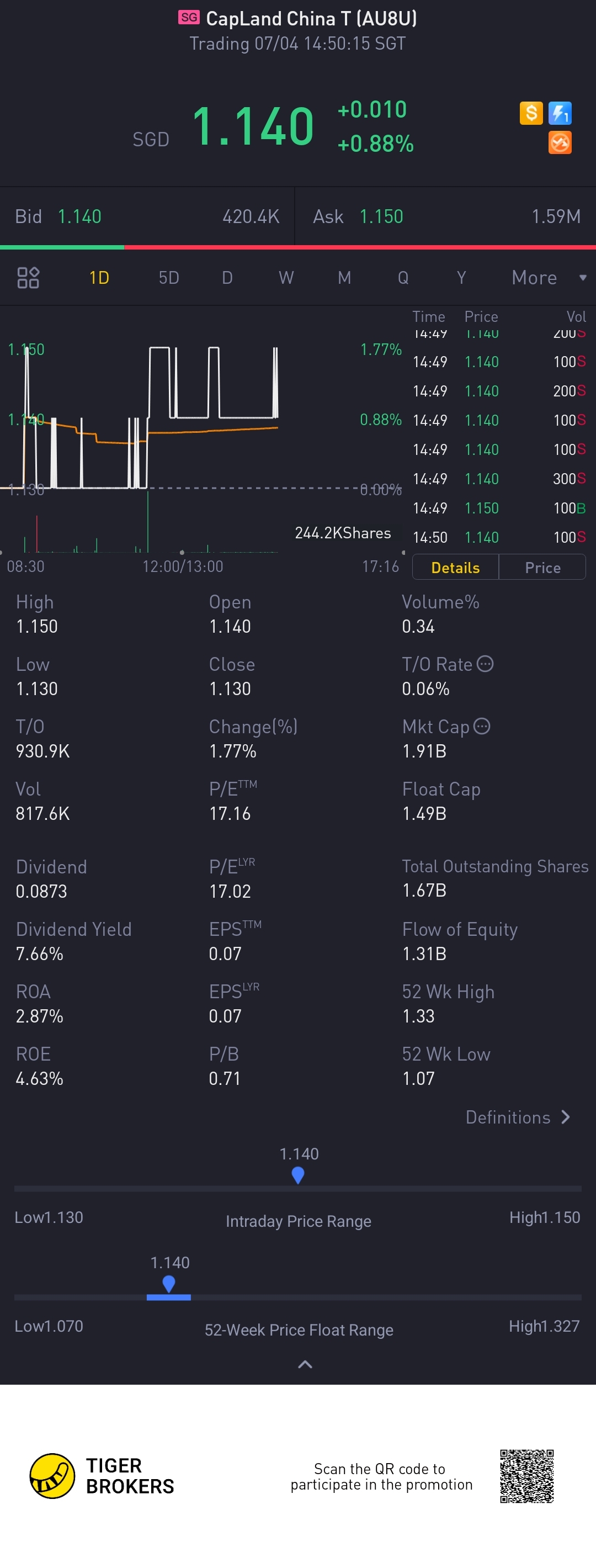Switch trade list to Details view
This screenshot has height=1568, width=596.
point(455,568)
